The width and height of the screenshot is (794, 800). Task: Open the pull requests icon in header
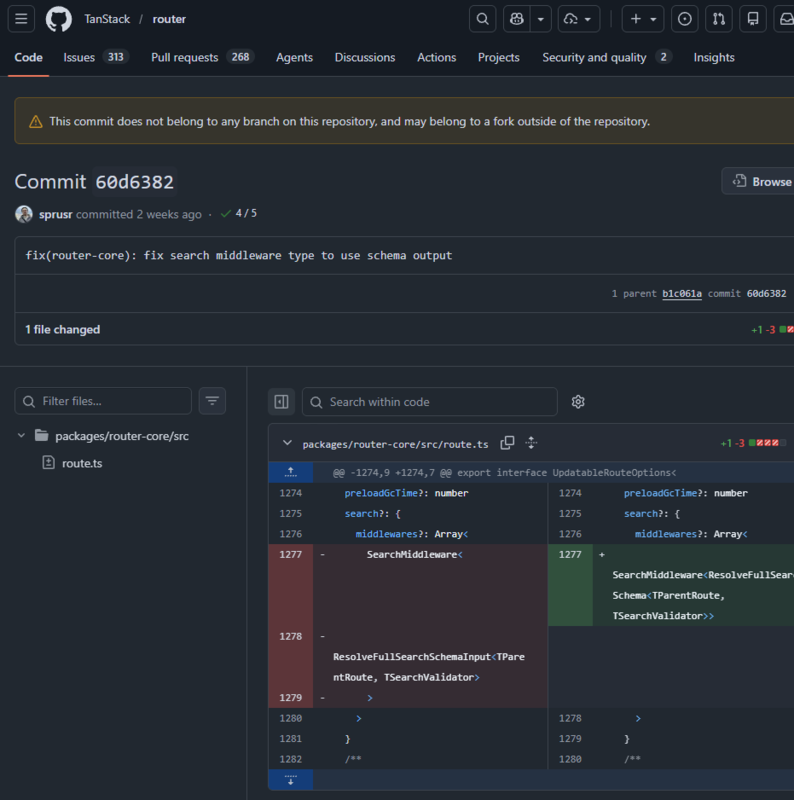(x=718, y=19)
